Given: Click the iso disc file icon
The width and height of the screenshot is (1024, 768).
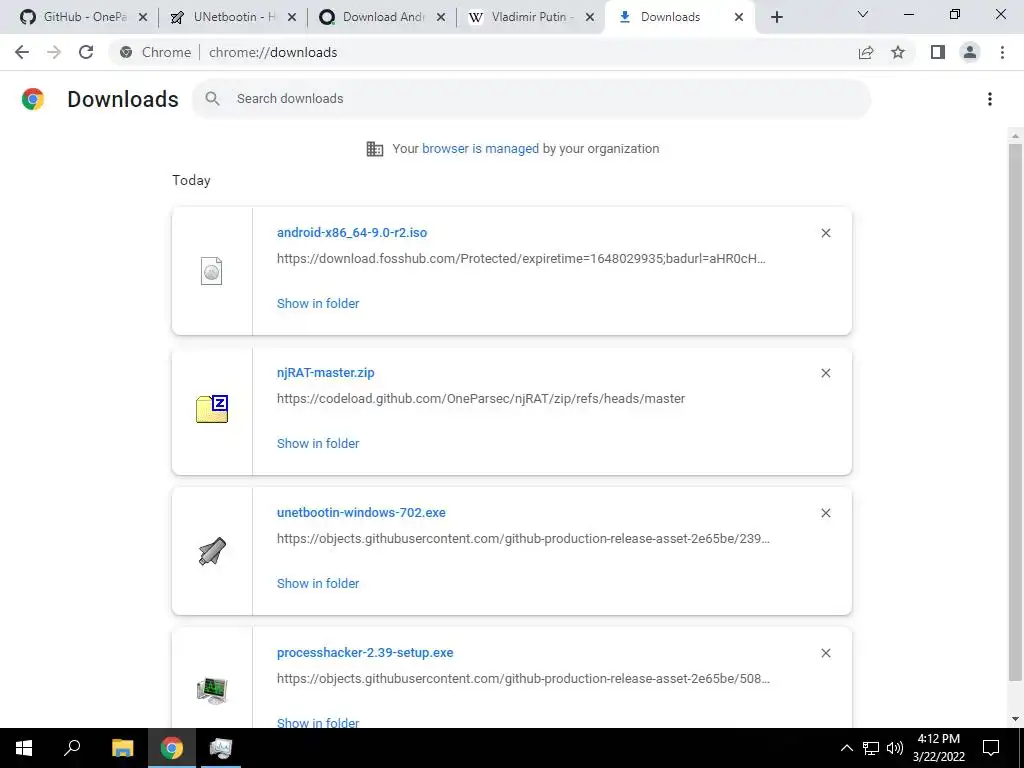Looking at the screenshot, I should [211, 271].
